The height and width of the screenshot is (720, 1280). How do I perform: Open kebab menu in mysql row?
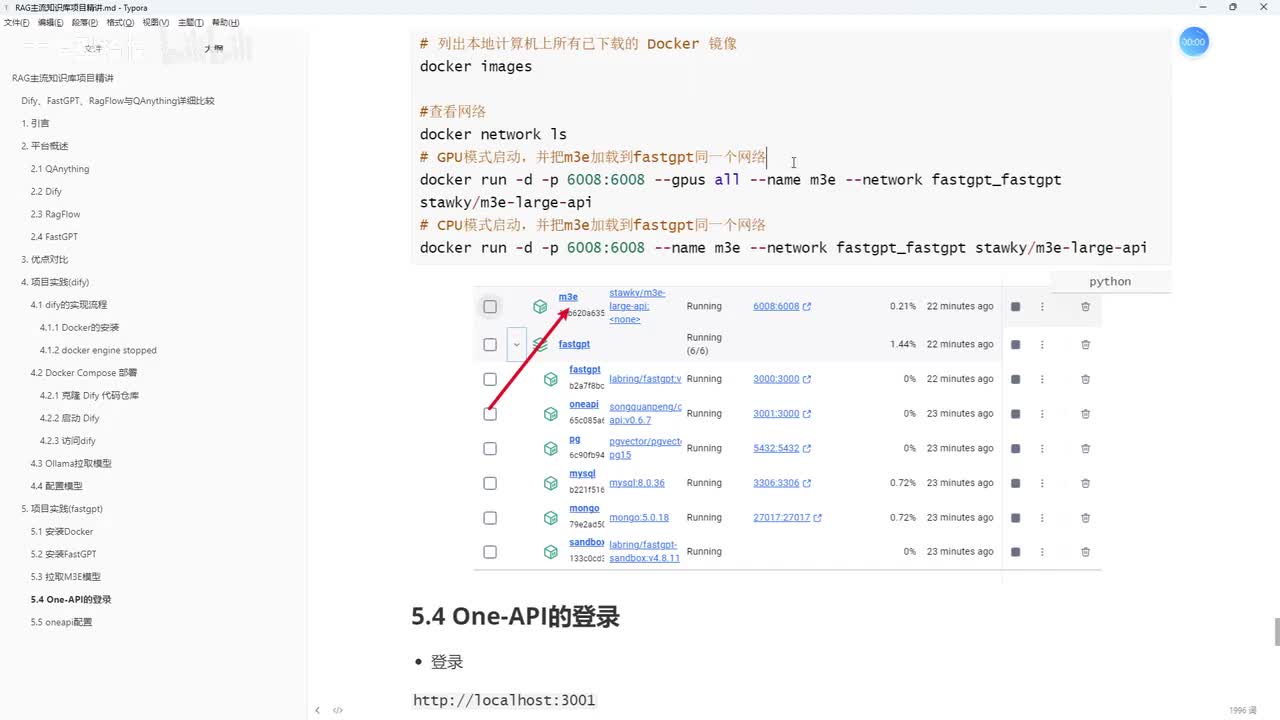pyautogui.click(x=1042, y=483)
